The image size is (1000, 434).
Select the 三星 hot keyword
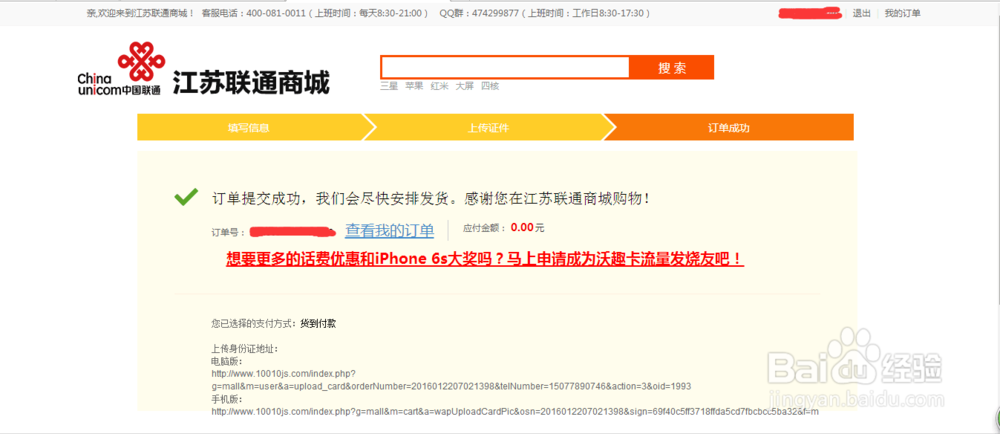click(389, 86)
